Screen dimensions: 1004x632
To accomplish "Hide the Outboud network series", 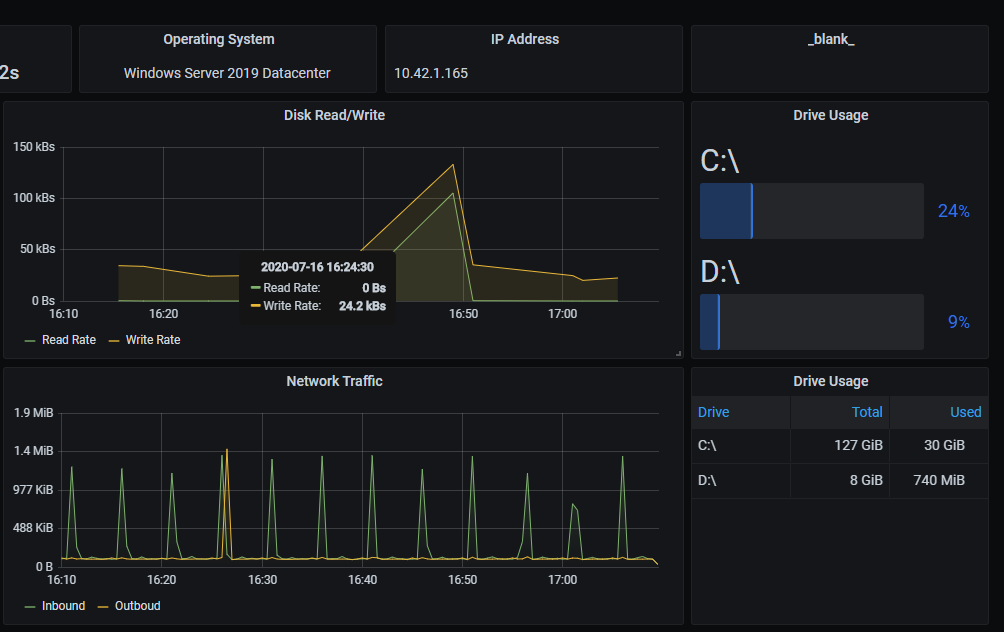I will pyautogui.click(x=136, y=606).
